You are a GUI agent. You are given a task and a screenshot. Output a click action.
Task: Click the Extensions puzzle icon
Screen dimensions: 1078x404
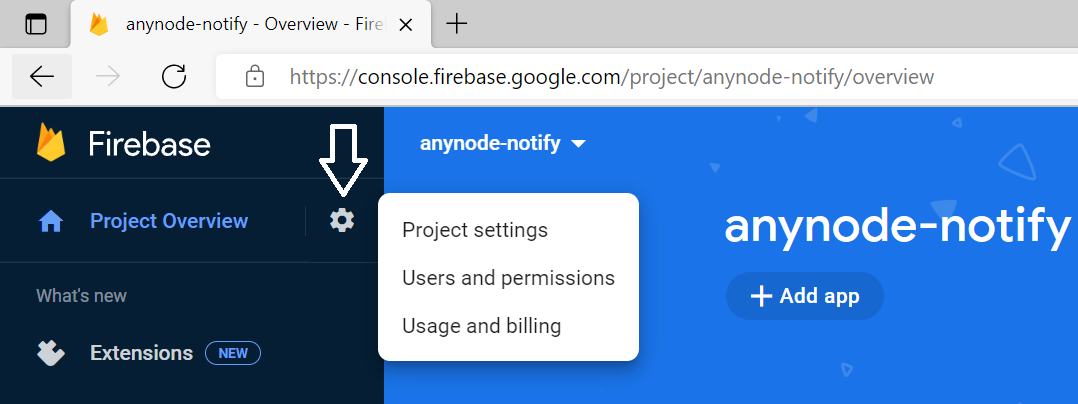[x=51, y=353]
